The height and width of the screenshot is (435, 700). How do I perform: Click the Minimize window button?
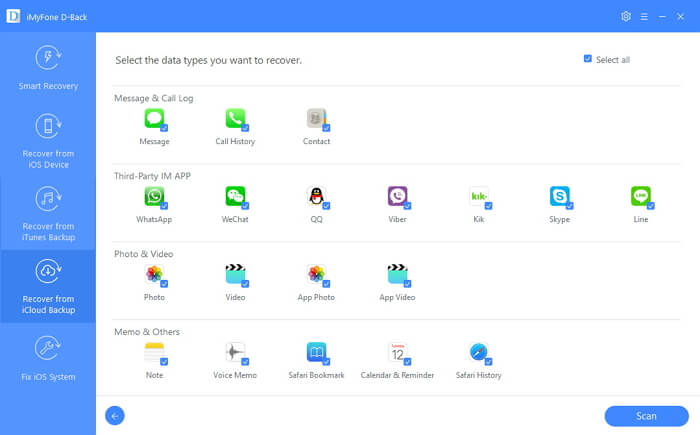tap(662, 17)
